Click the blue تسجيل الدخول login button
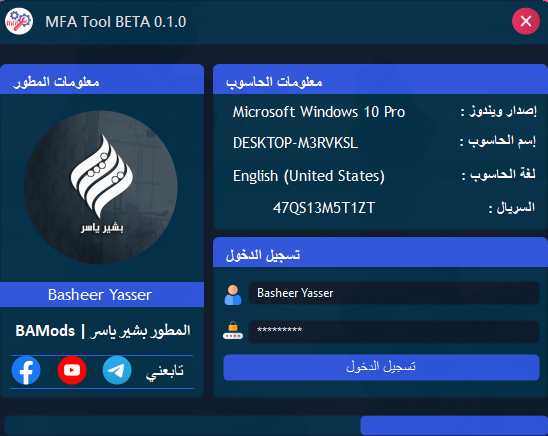 (x=381, y=367)
